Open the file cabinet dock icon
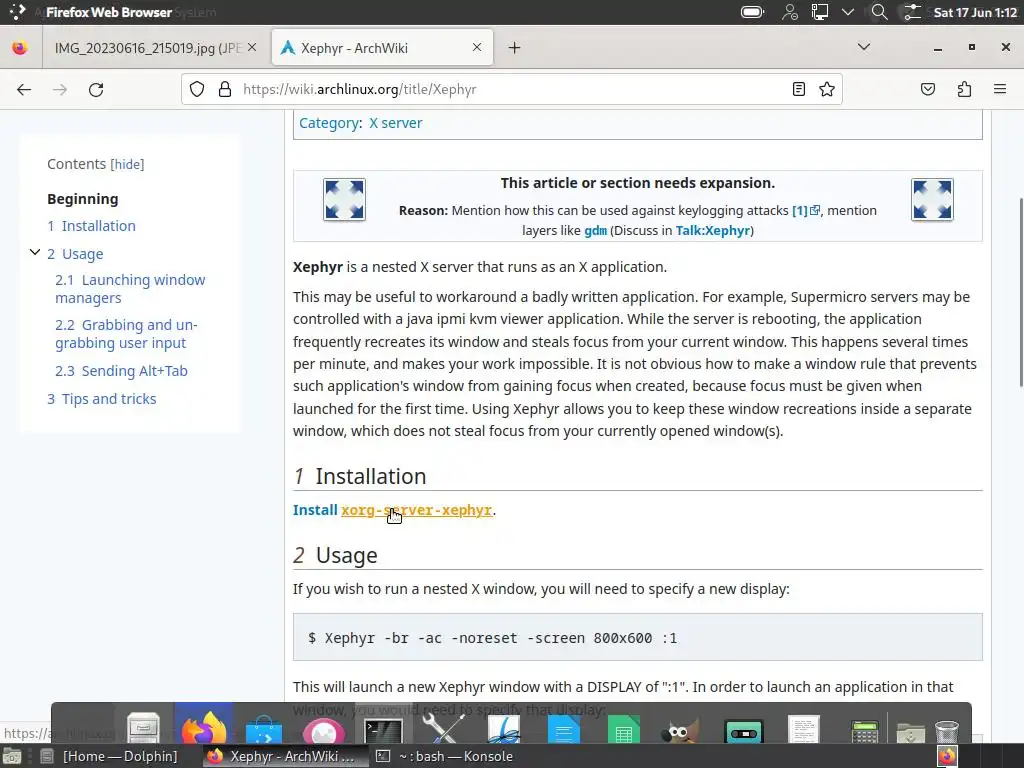 (144, 727)
